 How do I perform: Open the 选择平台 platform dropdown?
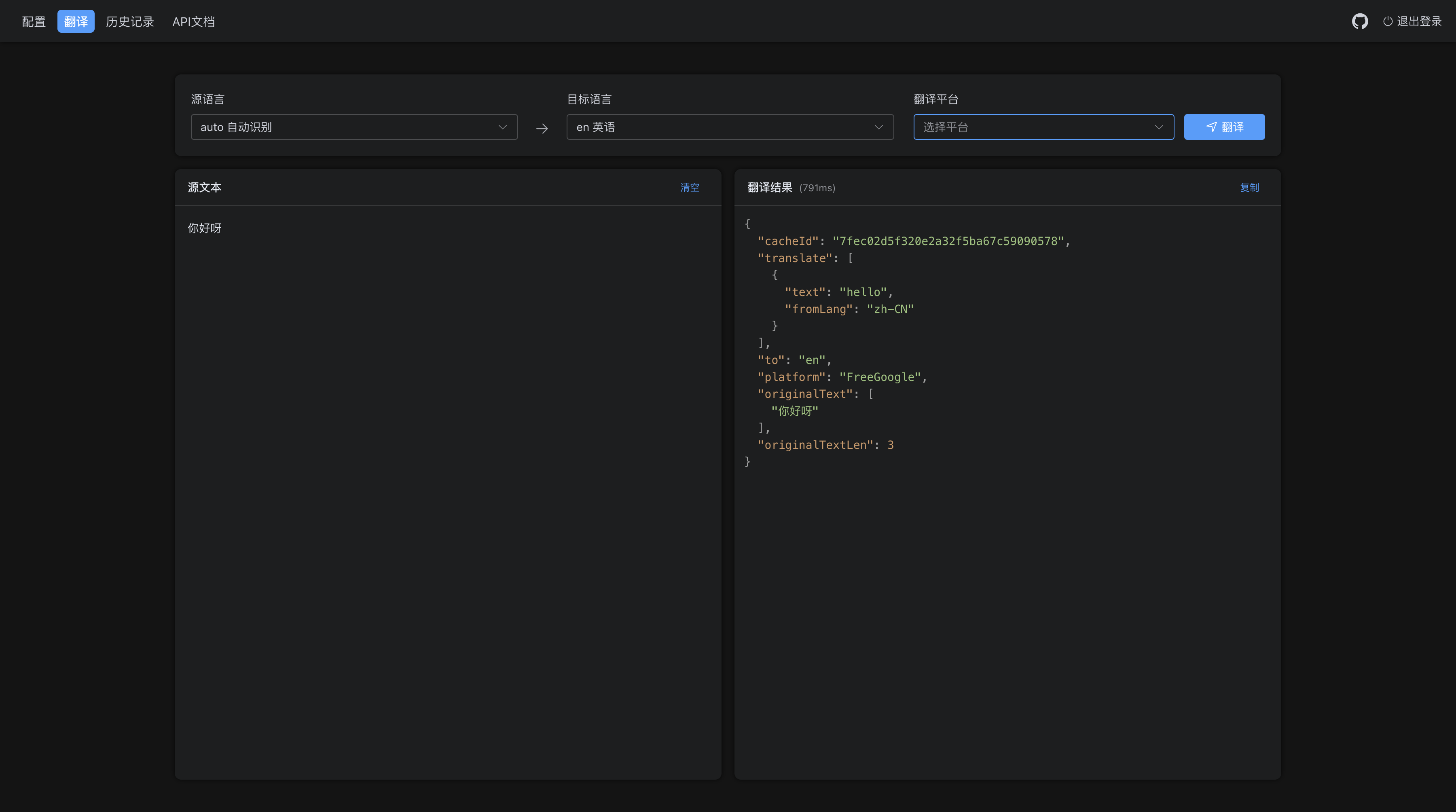[1043, 127]
